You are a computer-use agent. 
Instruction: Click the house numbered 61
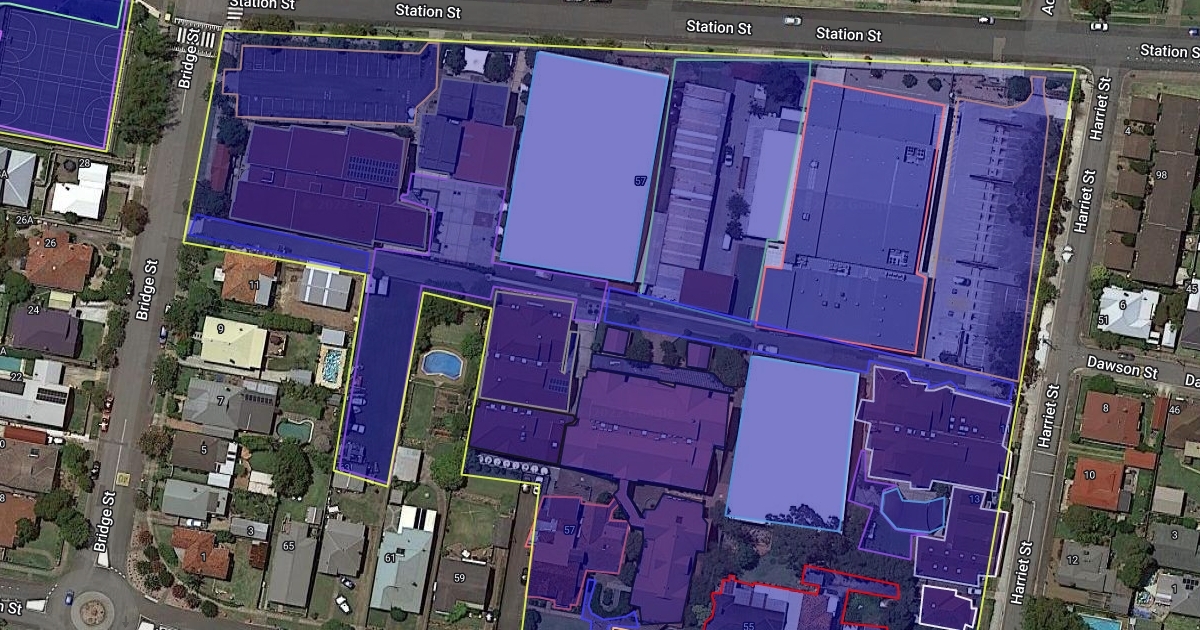coord(400,565)
